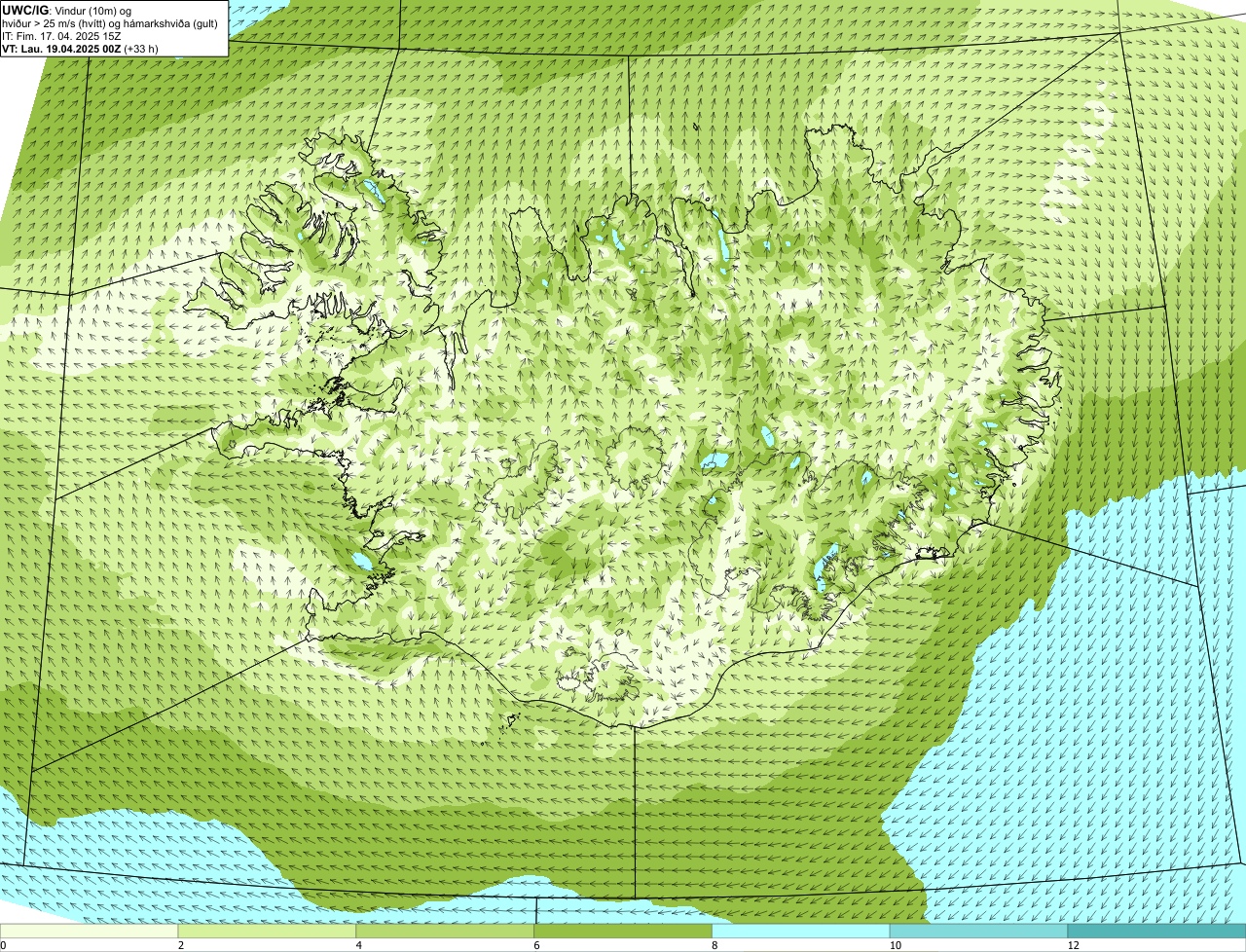Click the title text 'UWC/IG: Vindur (10m) og'
Screen dimensions: 1246x952
click(67, 11)
